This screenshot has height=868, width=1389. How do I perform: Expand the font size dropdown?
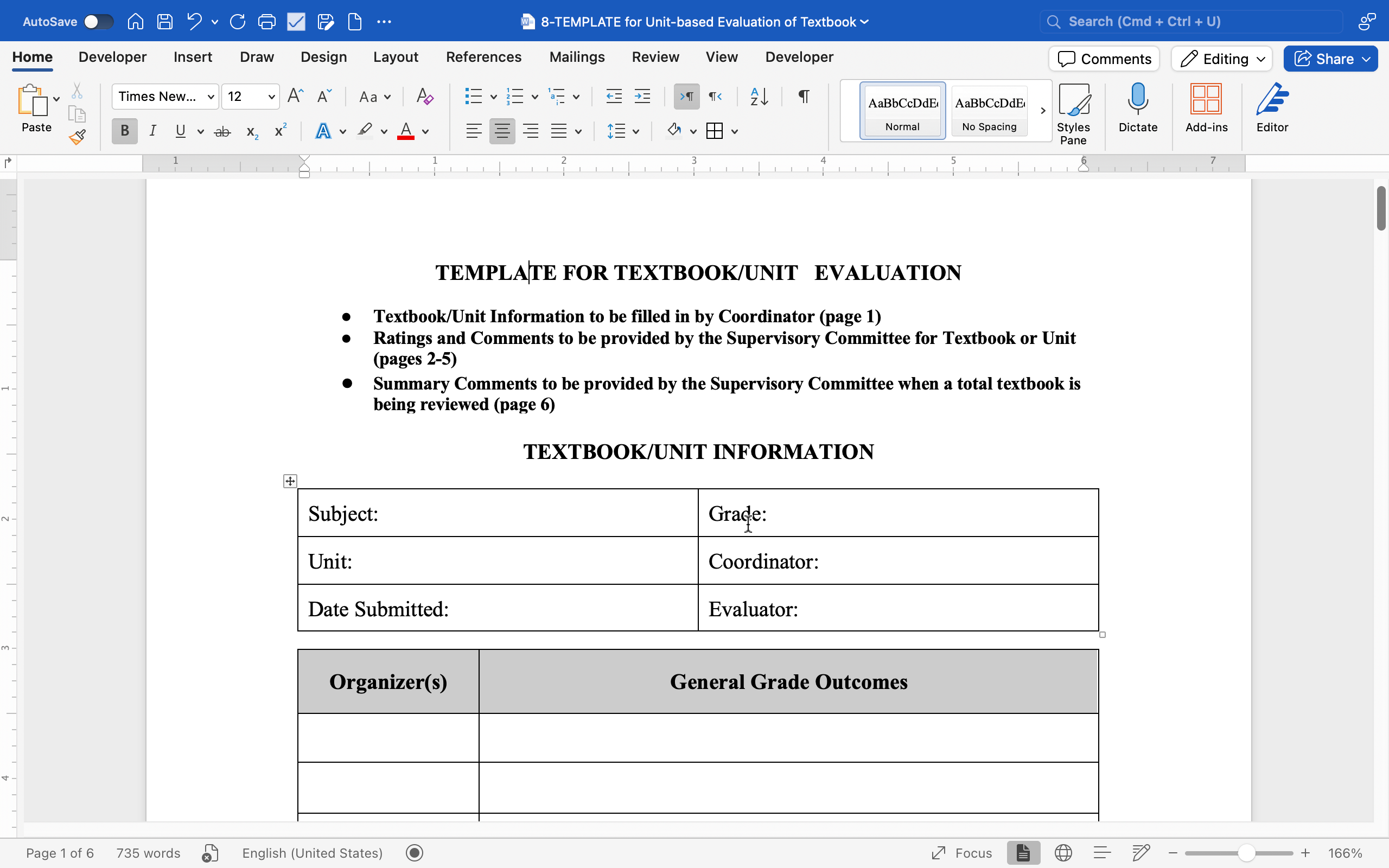(271, 97)
